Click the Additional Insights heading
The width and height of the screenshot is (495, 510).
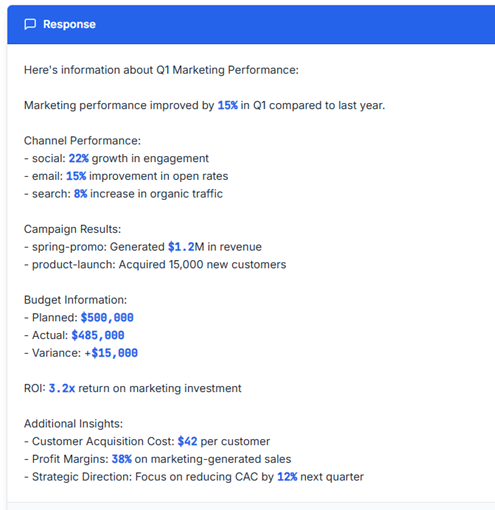click(x=73, y=424)
